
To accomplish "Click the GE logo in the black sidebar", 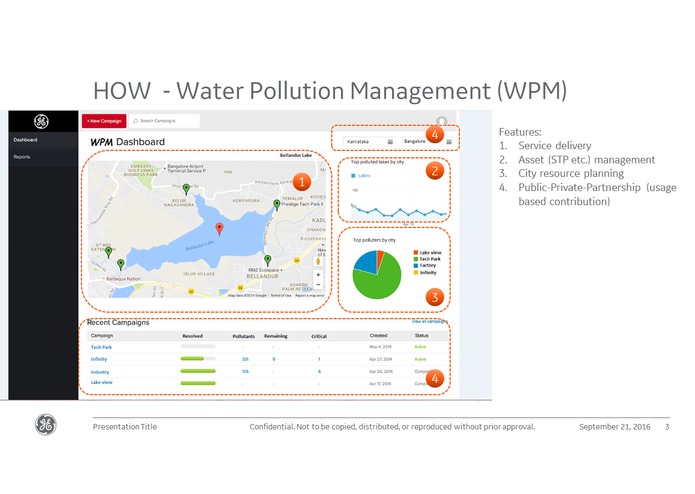I will tap(42, 121).
